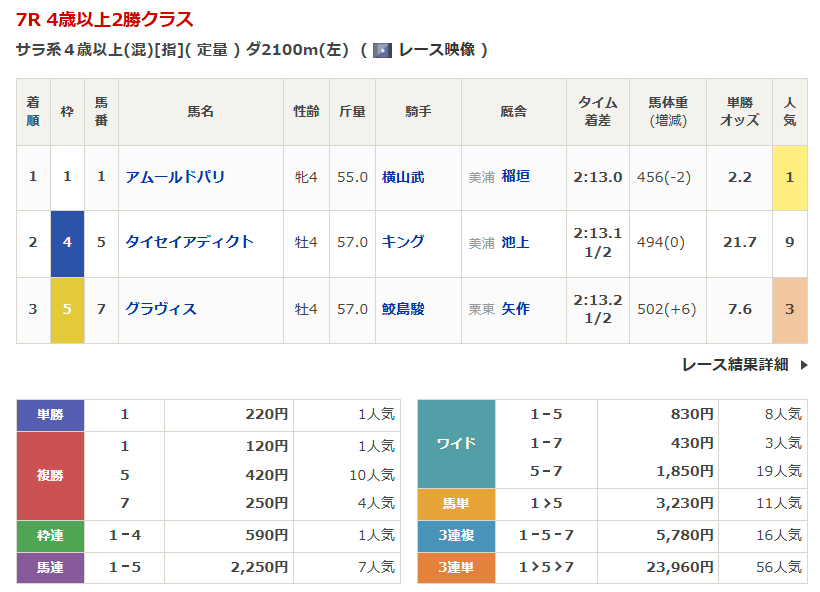Viewport: 820px width, 592px height.
Task: Click the race video play icon
Action: [x=382, y=50]
